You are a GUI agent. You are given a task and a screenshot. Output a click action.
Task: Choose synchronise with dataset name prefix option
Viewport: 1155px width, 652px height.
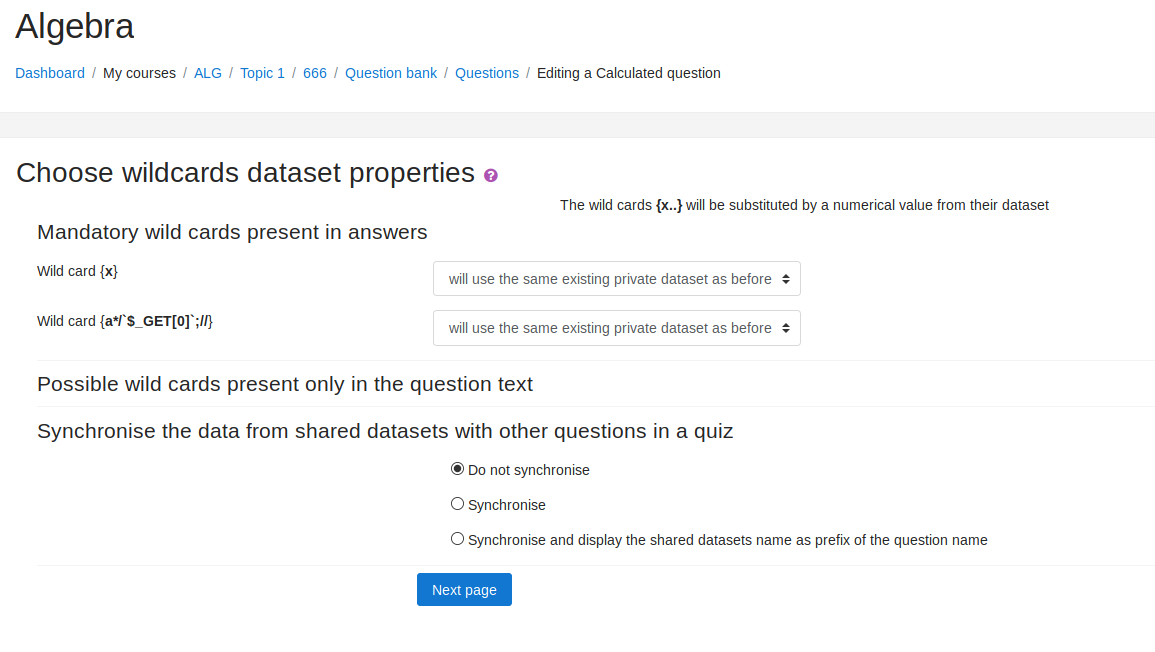[x=458, y=539]
